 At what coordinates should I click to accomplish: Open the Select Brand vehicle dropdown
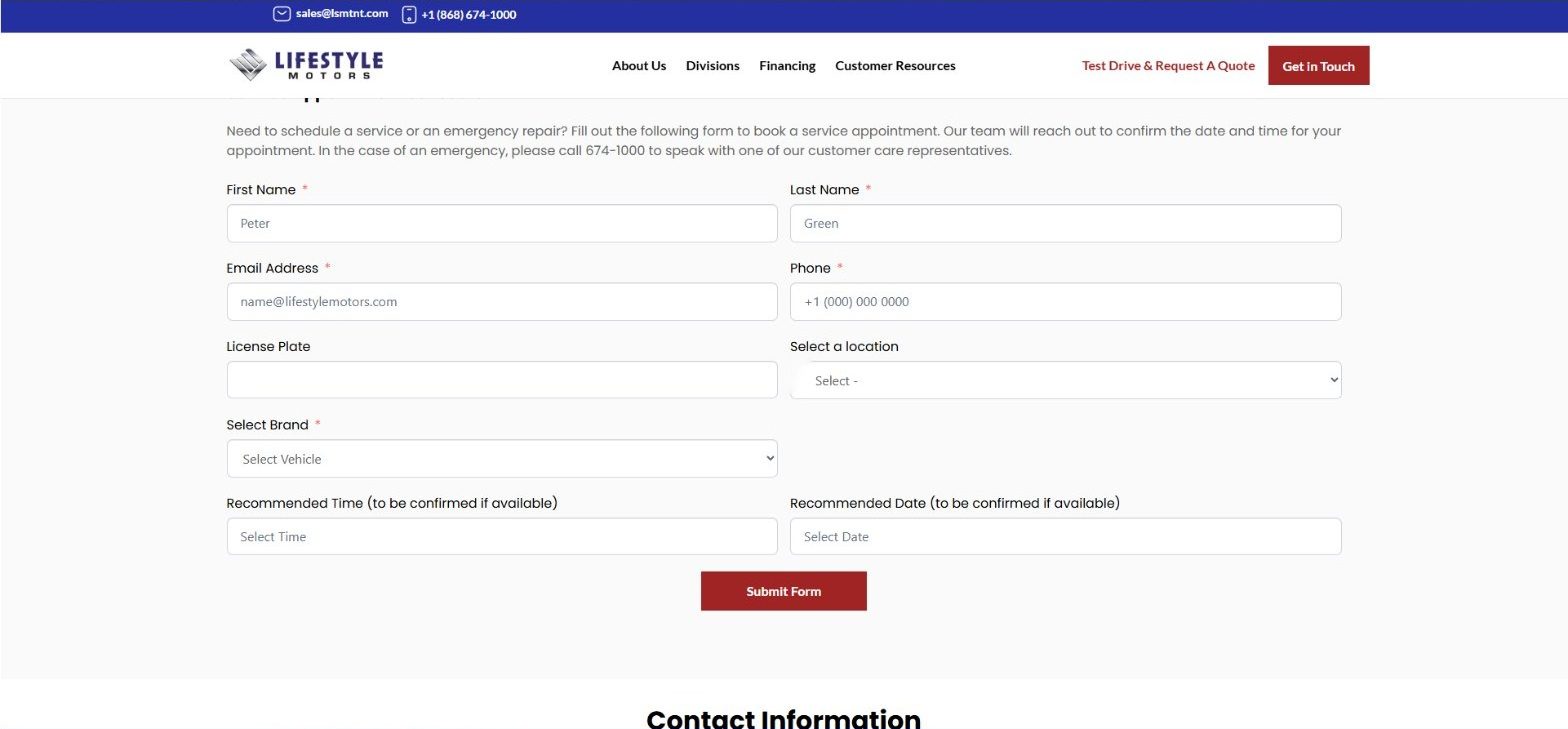pyautogui.click(x=502, y=459)
